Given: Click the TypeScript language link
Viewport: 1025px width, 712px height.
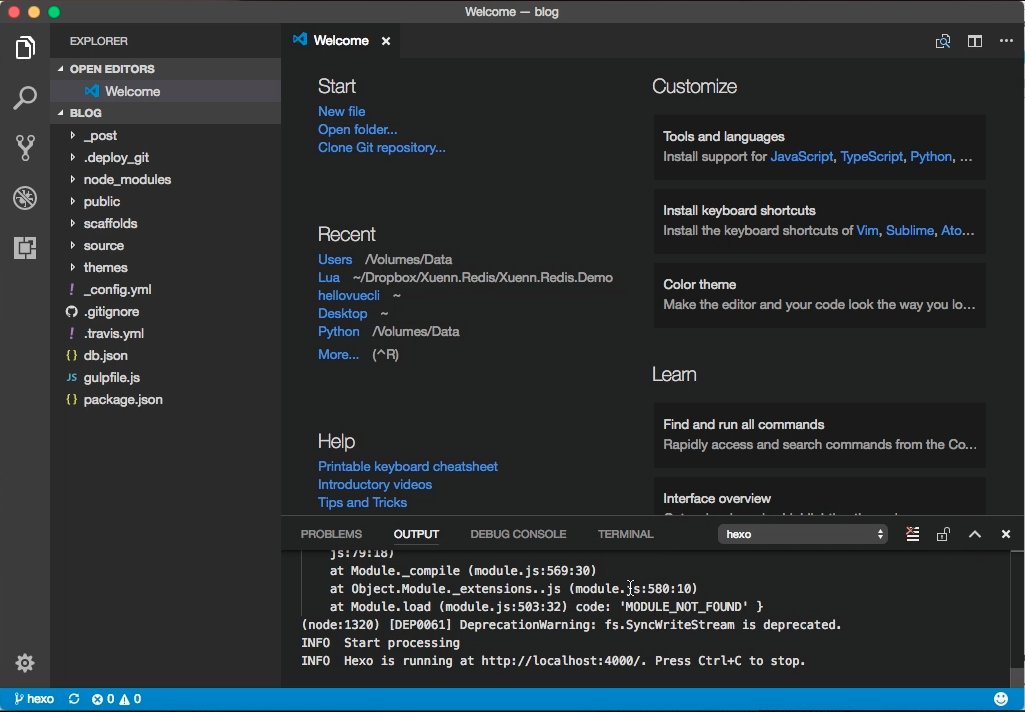Looking at the screenshot, I should pyautogui.click(x=871, y=156).
